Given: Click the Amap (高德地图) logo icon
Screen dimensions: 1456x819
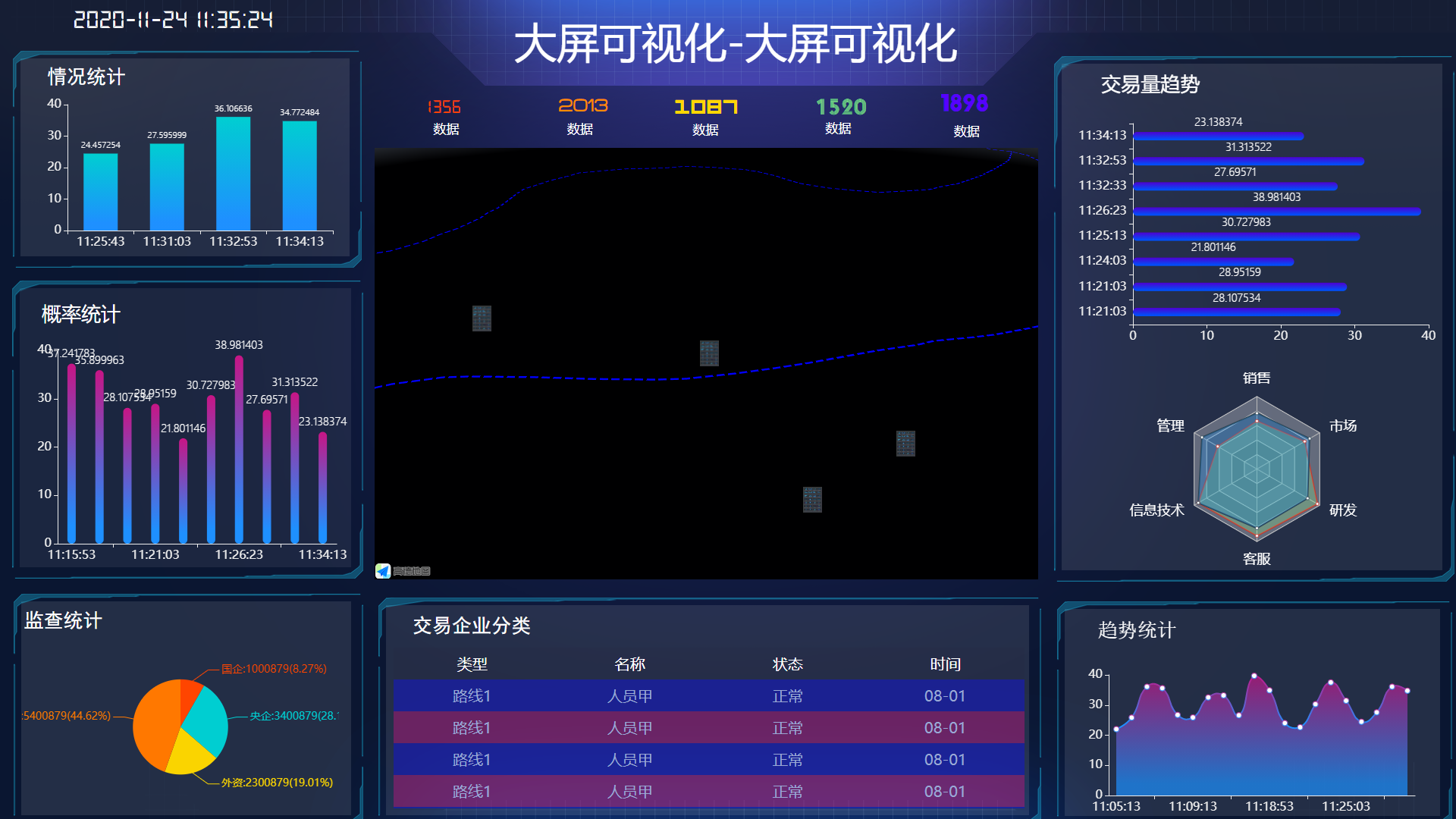Looking at the screenshot, I should [x=383, y=571].
